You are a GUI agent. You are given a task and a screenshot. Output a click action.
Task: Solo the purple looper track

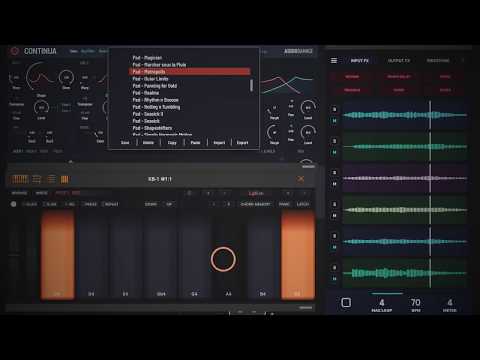click(x=334, y=173)
